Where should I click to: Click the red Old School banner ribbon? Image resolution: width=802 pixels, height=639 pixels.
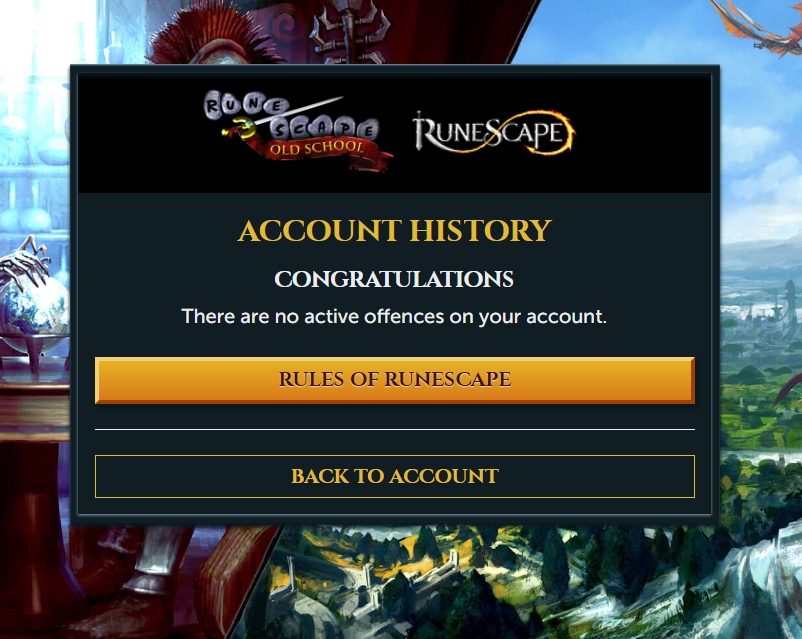click(x=320, y=151)
